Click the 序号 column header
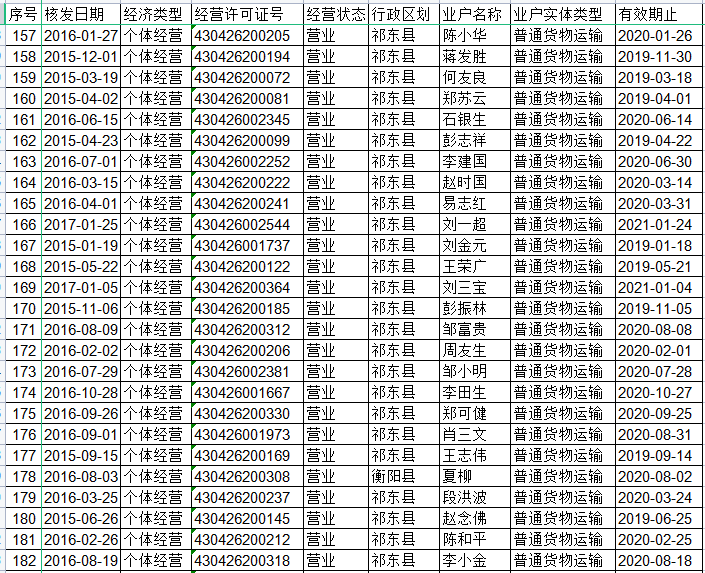705x573 pixels. coord(24,14)
